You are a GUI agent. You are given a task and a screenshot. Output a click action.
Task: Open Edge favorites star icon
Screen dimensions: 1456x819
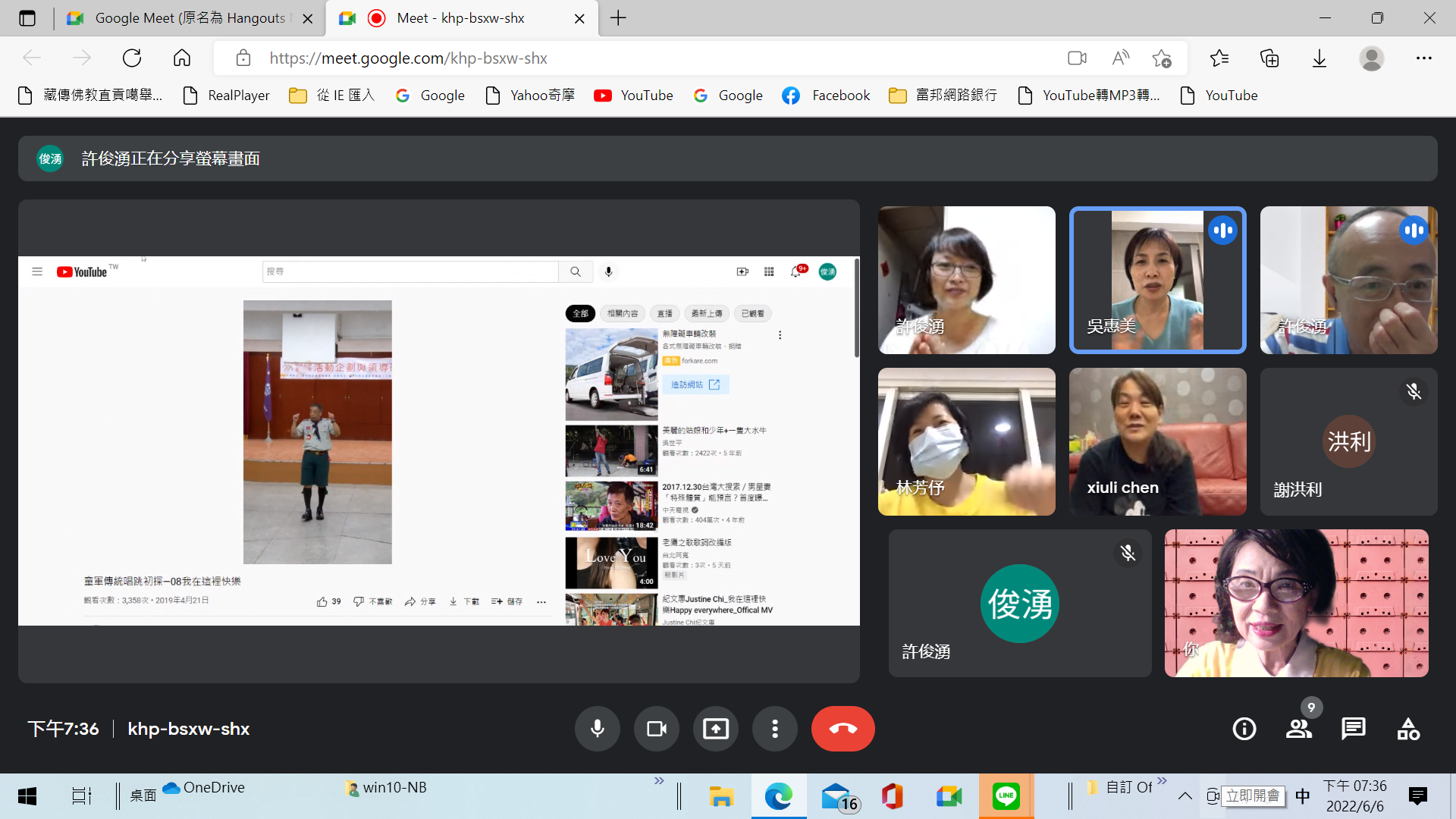[x=1219, y=58]
